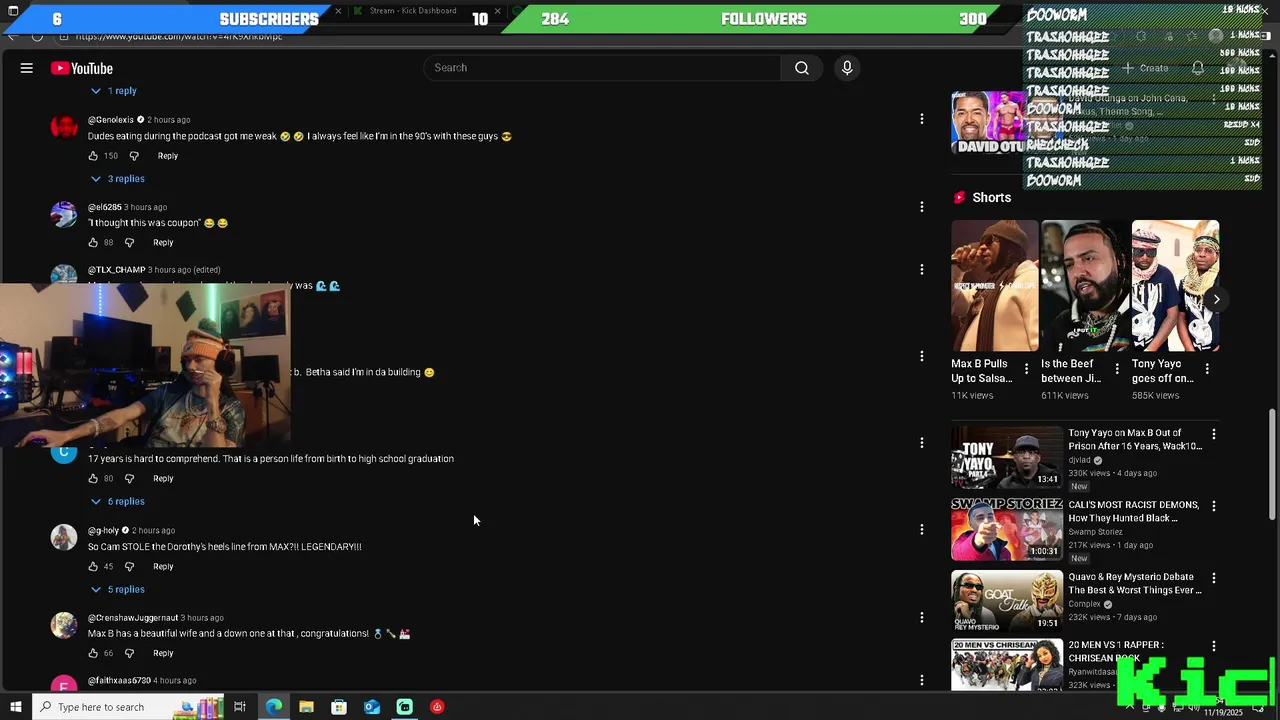Open the notifications bell

[1198, 68]
